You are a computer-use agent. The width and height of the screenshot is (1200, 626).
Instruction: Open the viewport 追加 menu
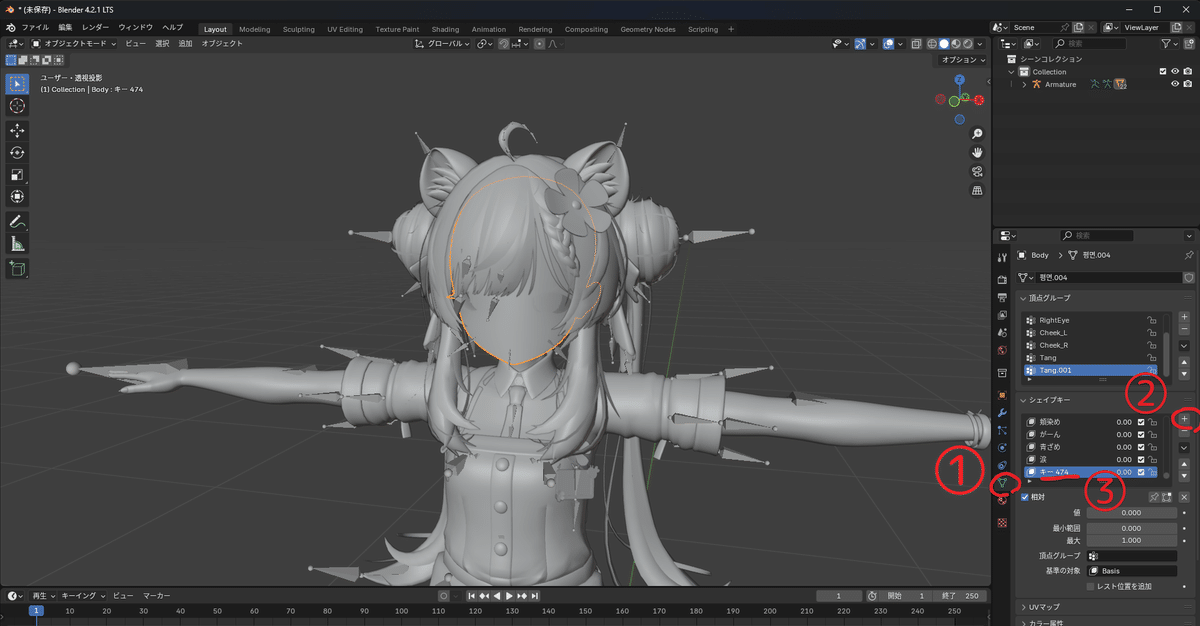coord(185,44)
